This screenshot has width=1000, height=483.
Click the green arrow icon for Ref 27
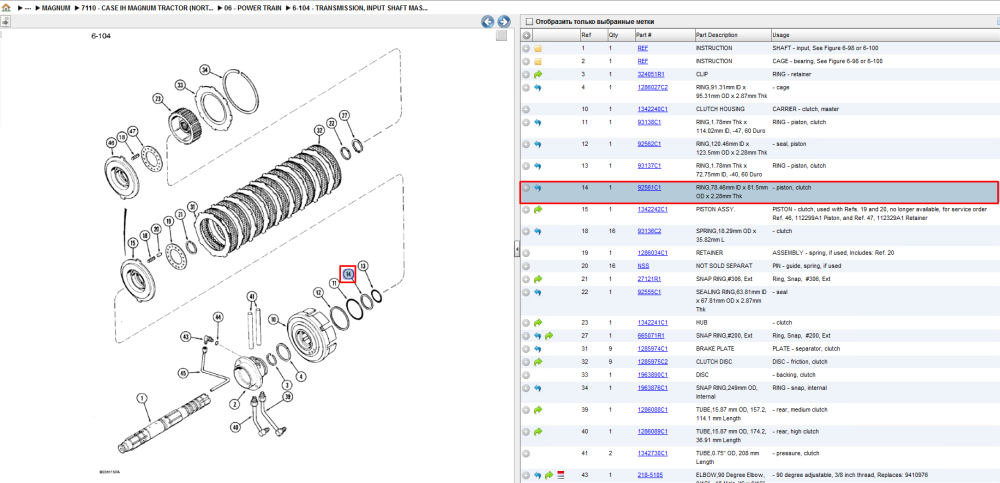[x=548, y=336]
